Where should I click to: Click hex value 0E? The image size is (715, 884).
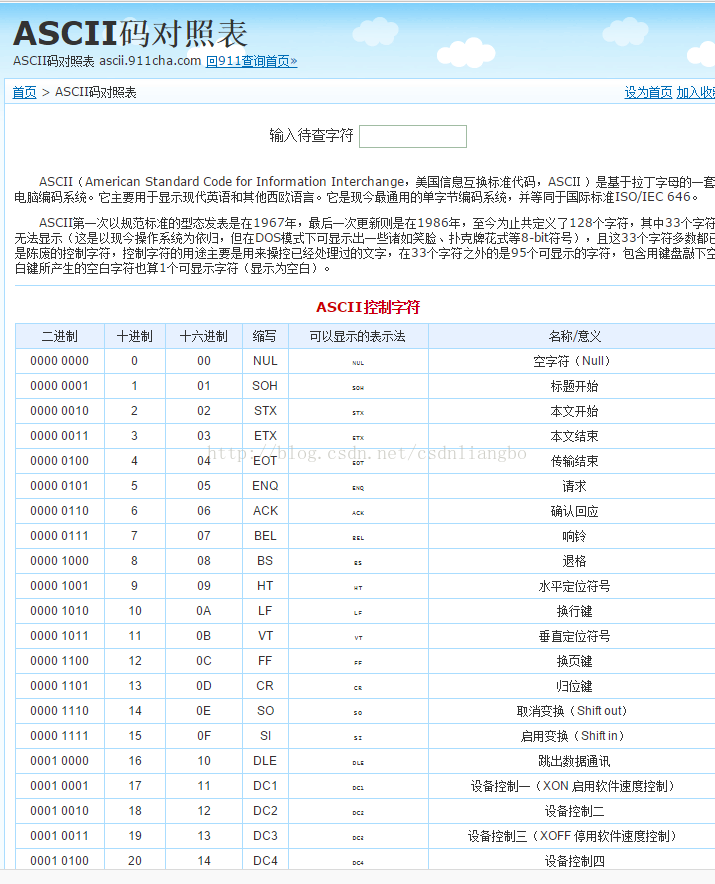click(x=204, y=711)
